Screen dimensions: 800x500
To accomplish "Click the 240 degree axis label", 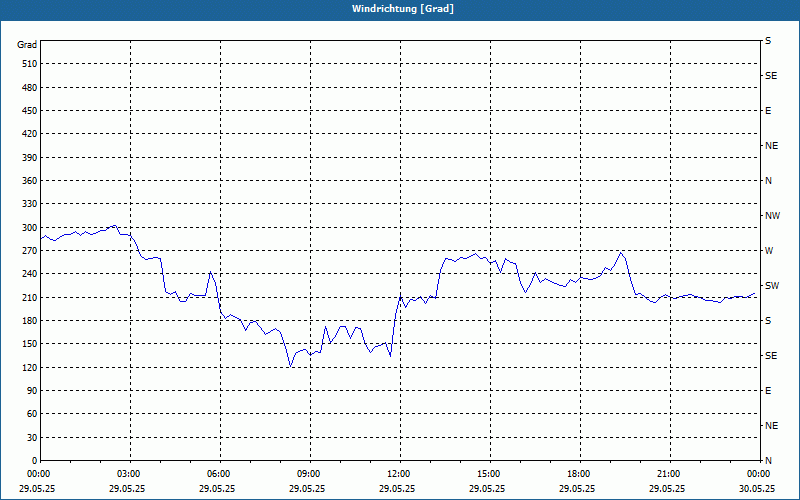I will click(29, 273).
